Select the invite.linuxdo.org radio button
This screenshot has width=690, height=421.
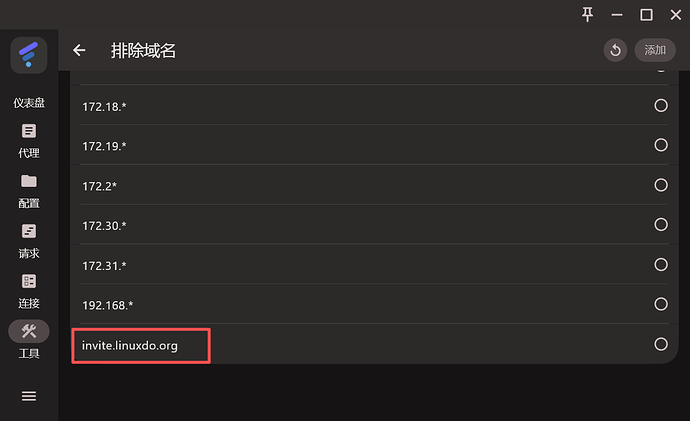click(x=661, y=344)
